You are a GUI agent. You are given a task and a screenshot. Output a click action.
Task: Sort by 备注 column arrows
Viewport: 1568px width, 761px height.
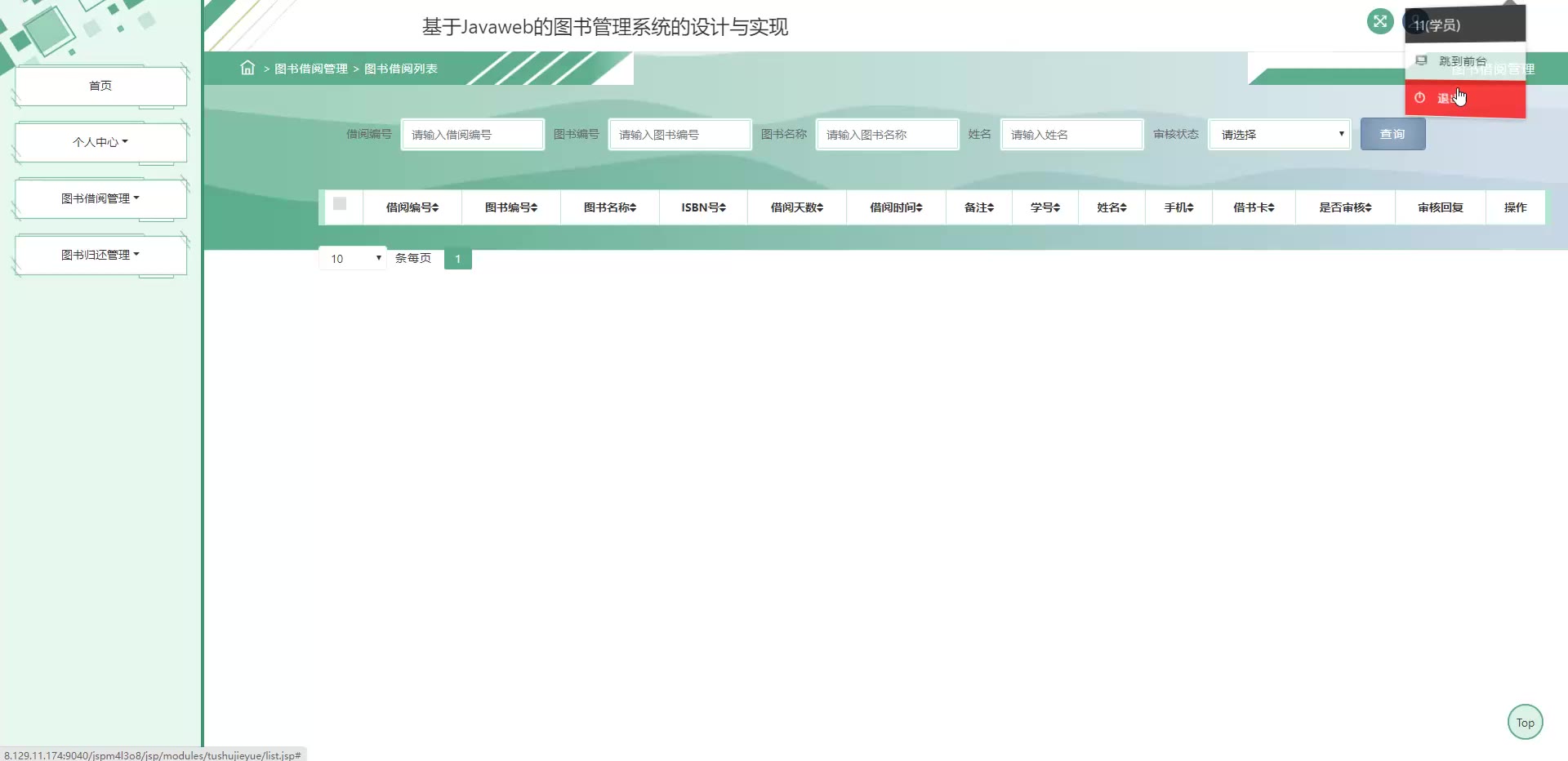point(991,208)
